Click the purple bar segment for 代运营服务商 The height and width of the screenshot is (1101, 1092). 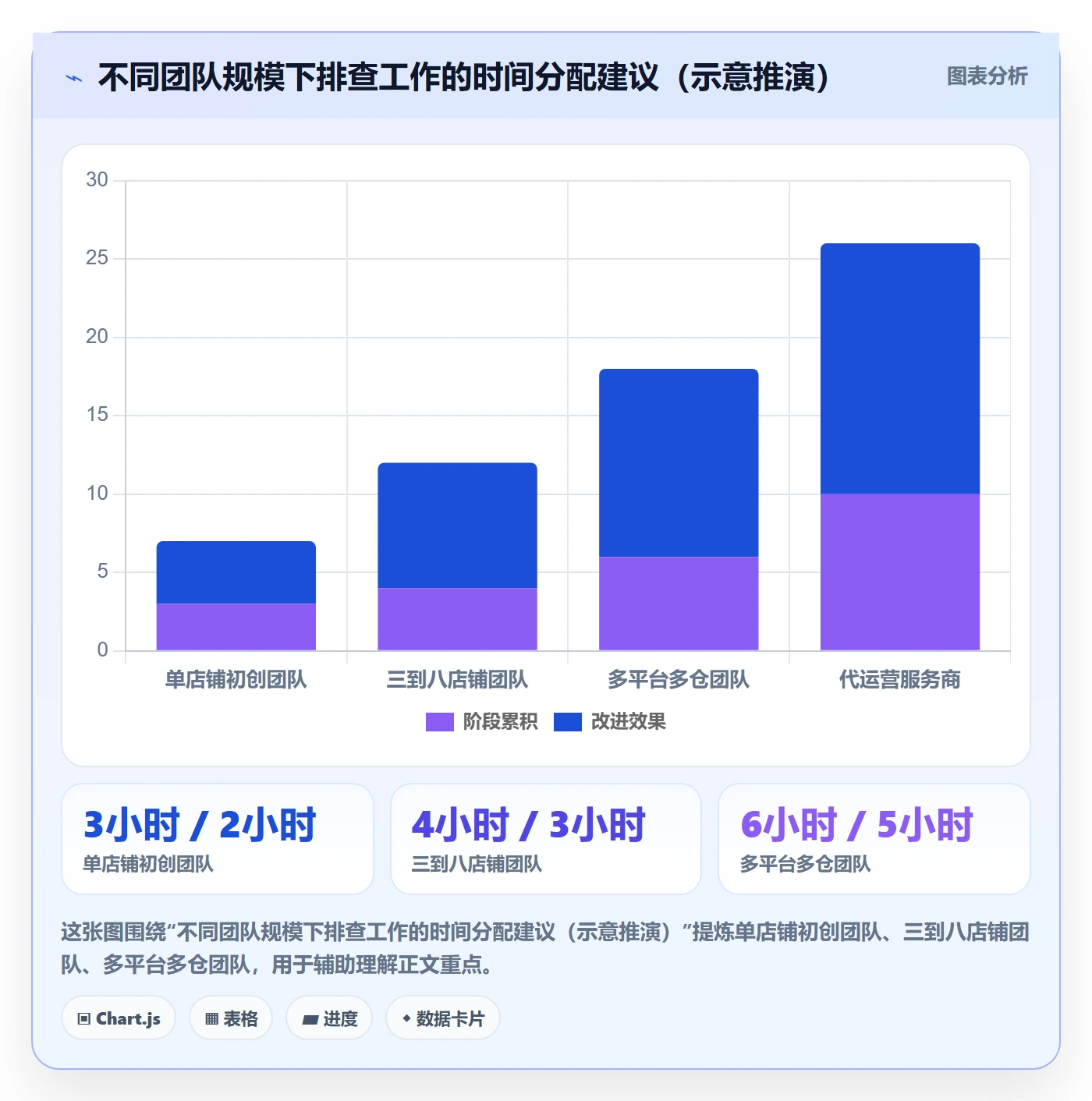pyautogui.click(x=900, y=572)
